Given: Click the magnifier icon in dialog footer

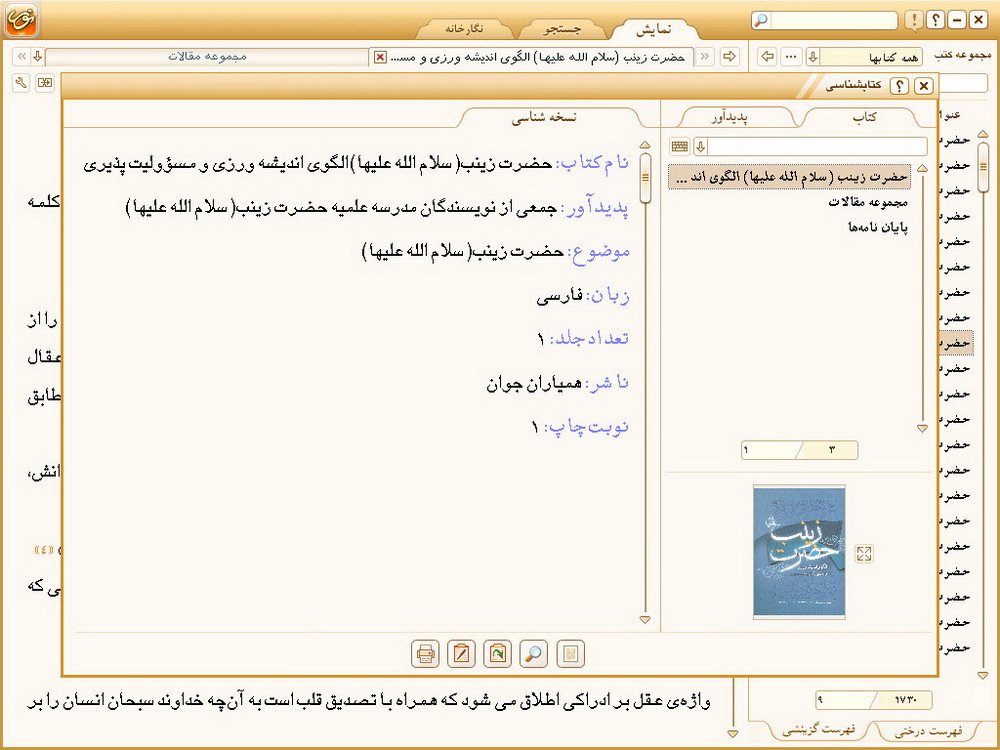Looking at the screenshot, I should pos(534,654).
